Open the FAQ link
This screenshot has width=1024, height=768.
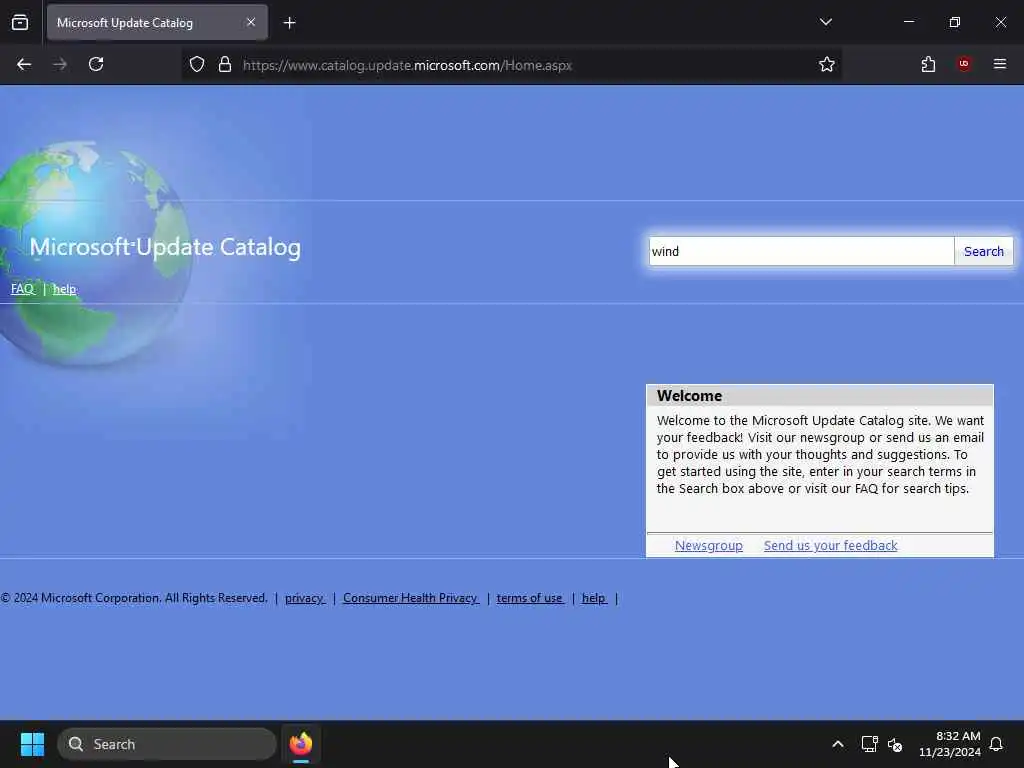click(x=22, y=289)
